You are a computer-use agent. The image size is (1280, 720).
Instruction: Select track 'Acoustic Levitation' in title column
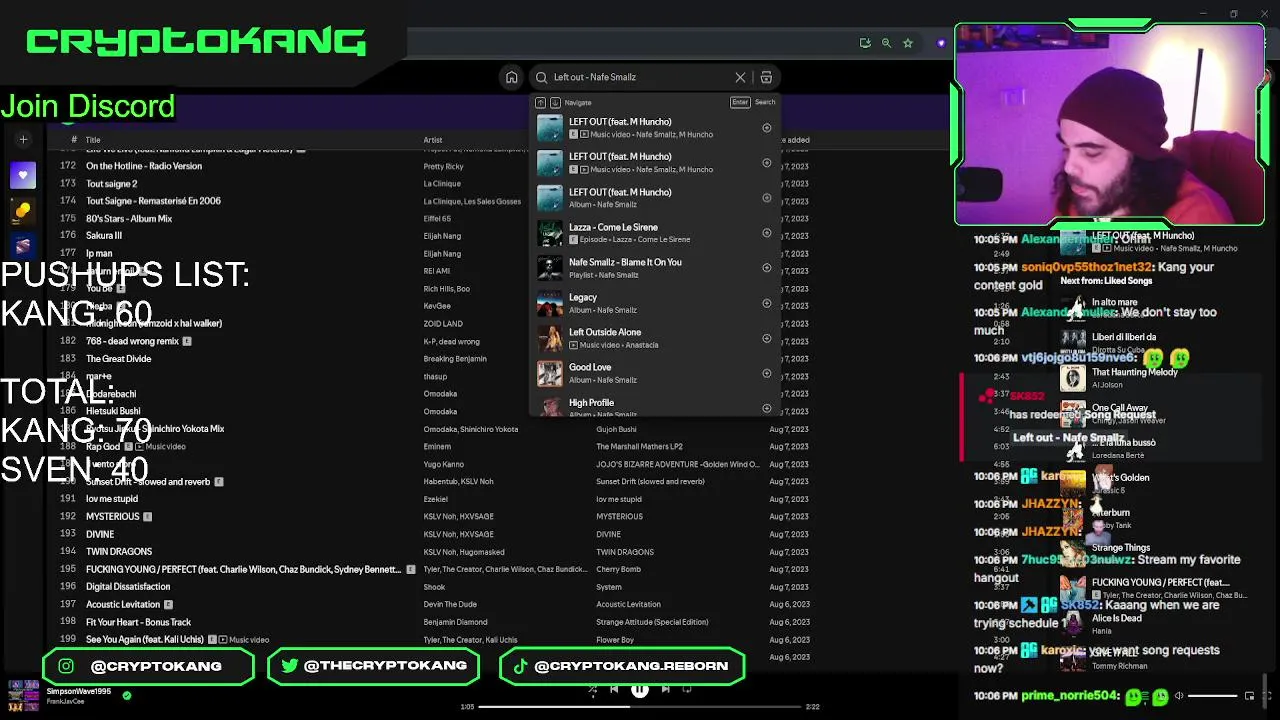coord(123,605)
